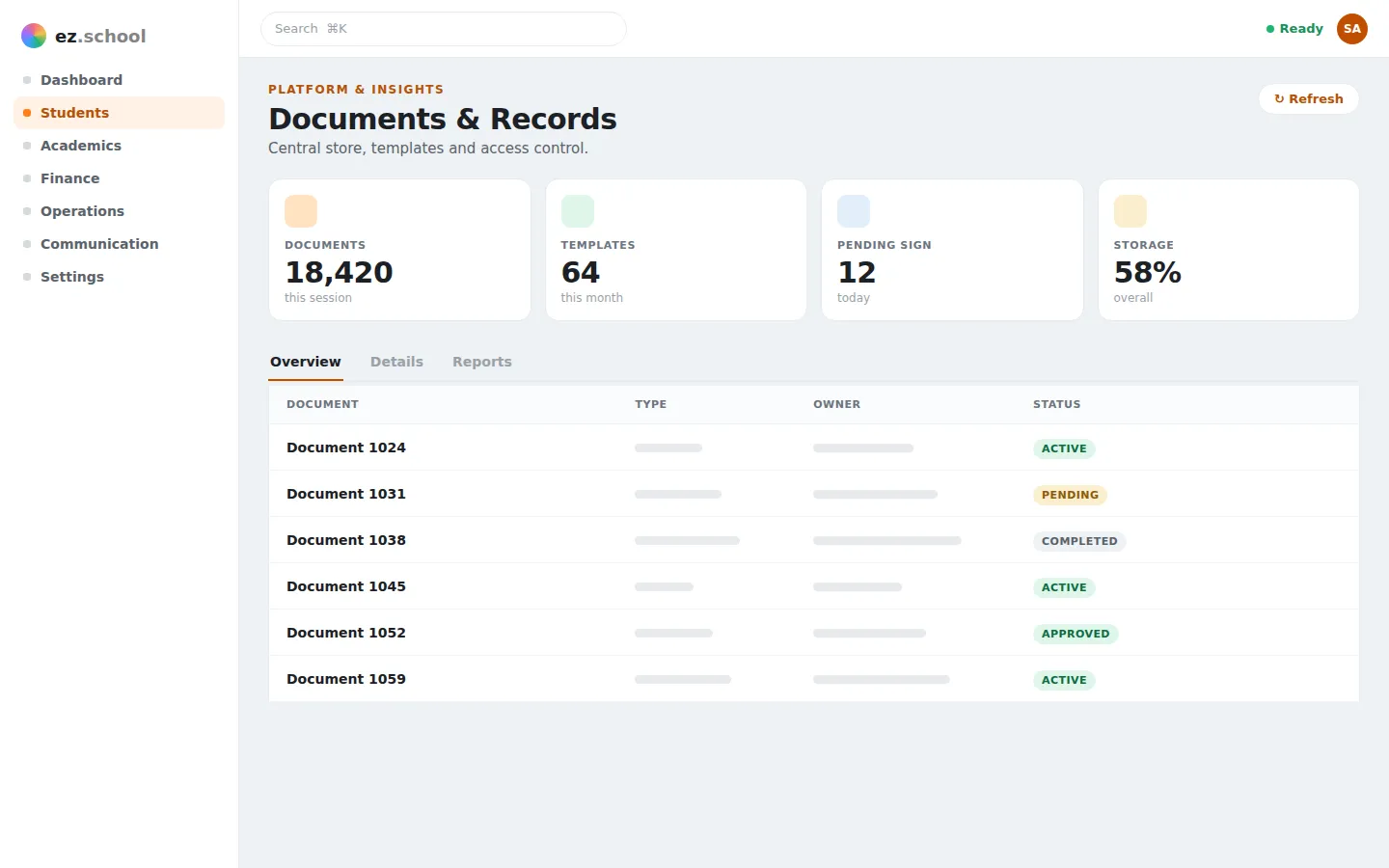Switch to the Details tab

(x=396, y=362)
